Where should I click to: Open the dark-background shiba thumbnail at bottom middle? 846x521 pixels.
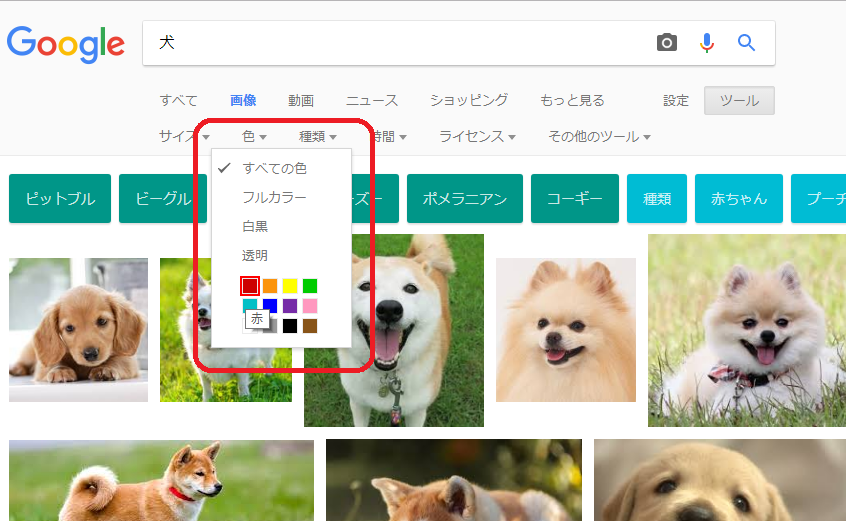click(x=454, y=481)
